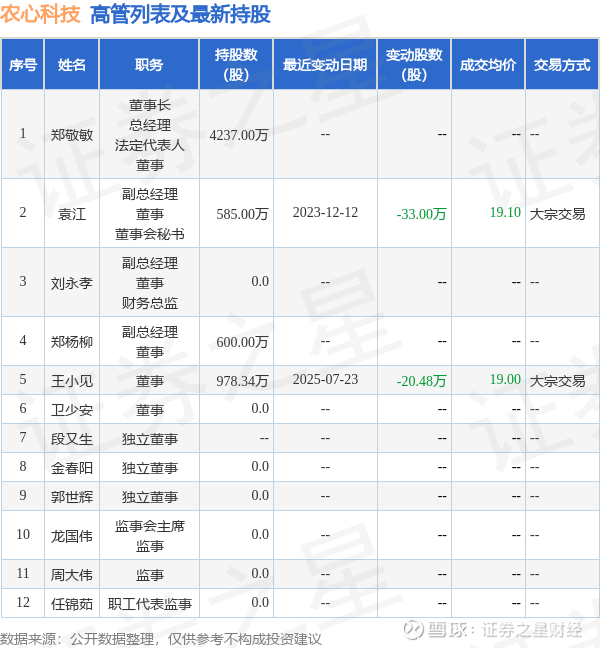Select the name 金春阳
Image resolution: width=600 pixels, height=648 pixels.
72,468
